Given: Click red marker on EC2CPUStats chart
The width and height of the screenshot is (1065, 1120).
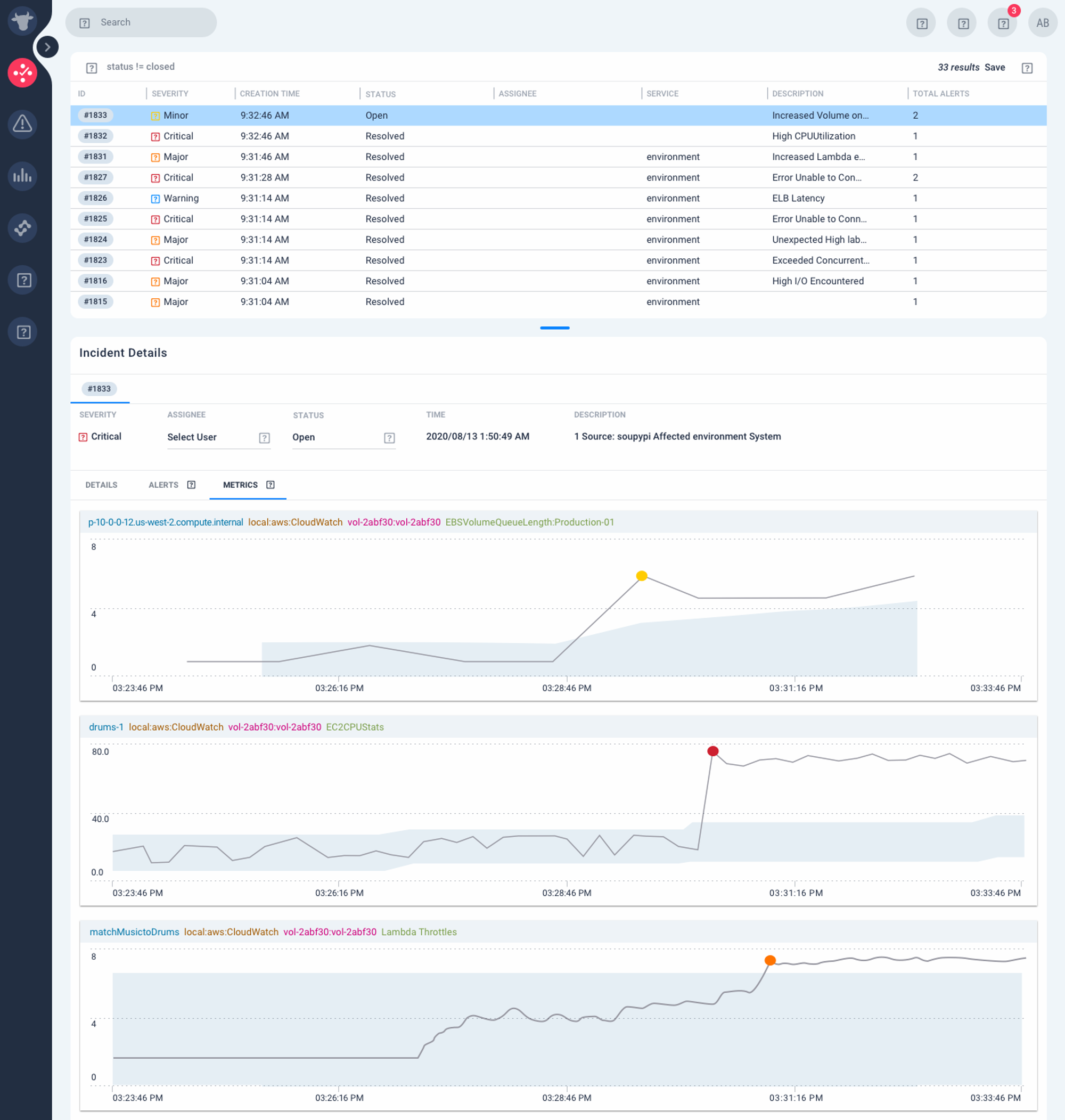Looking at the screenshot, I should [x=713, y=751].
